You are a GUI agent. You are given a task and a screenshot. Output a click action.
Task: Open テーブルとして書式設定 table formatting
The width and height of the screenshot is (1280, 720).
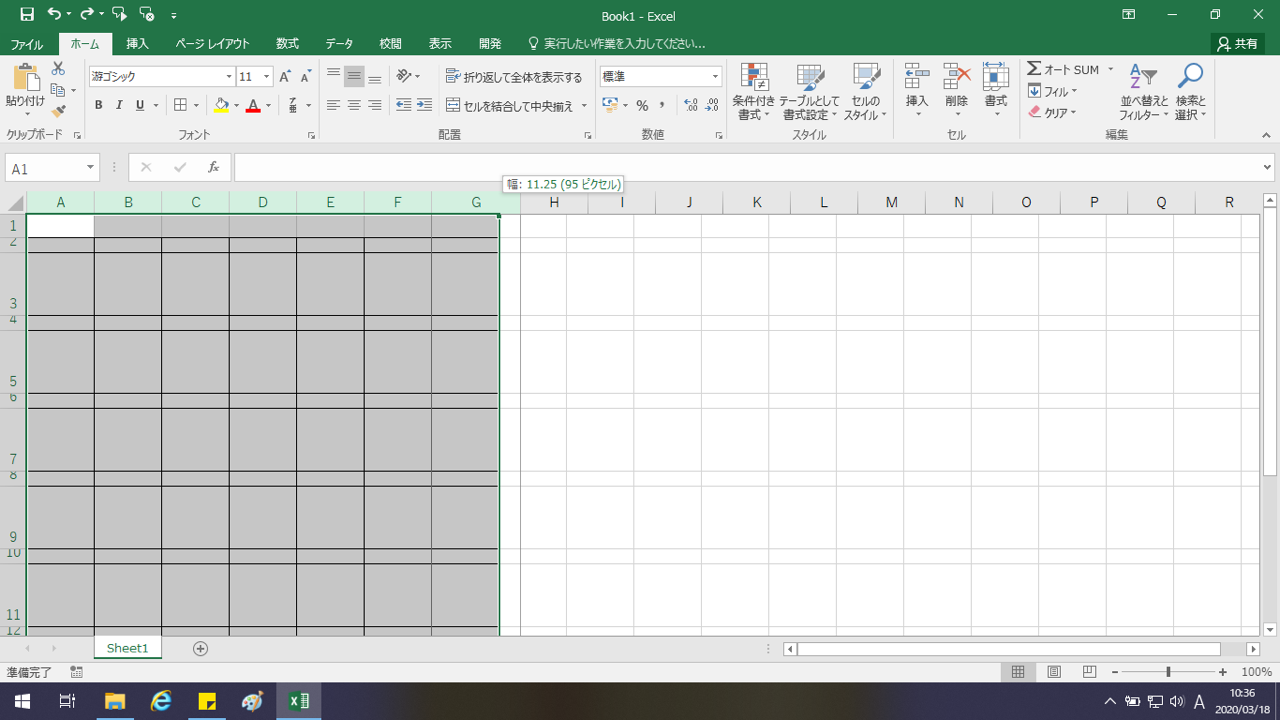coord(808,91)
